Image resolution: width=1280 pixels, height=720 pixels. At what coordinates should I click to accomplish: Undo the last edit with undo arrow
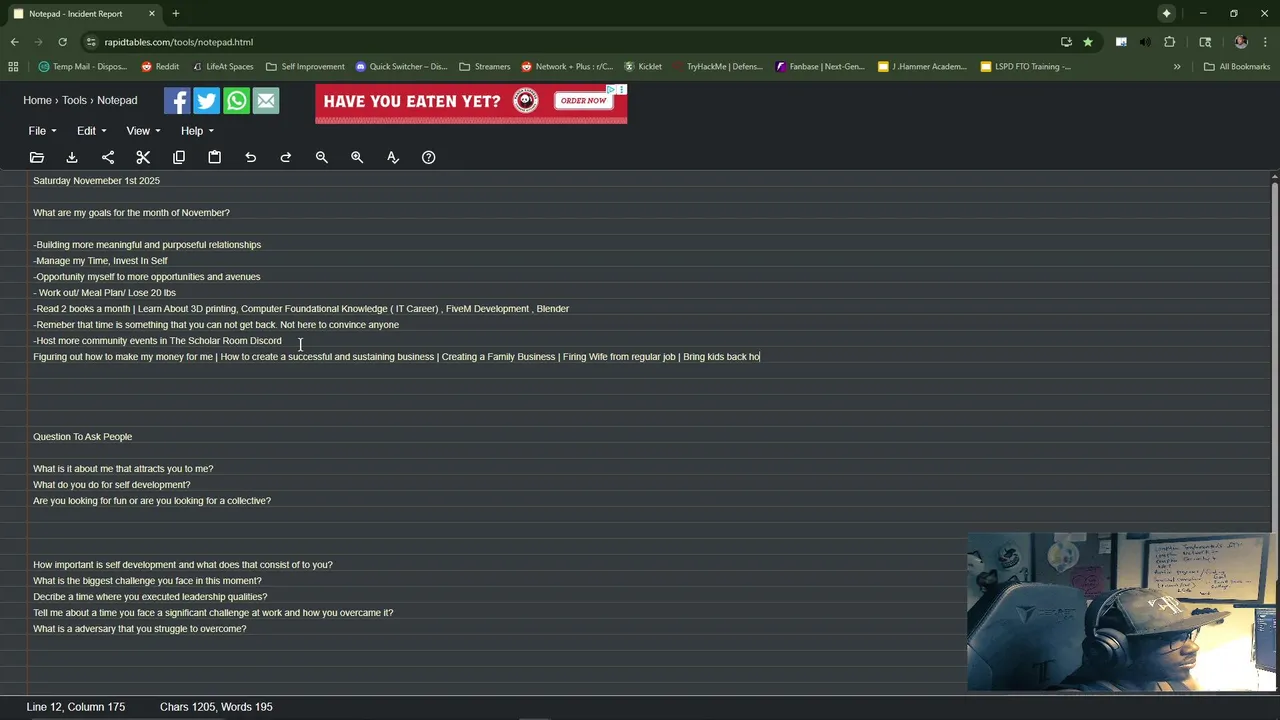point(250,157)
